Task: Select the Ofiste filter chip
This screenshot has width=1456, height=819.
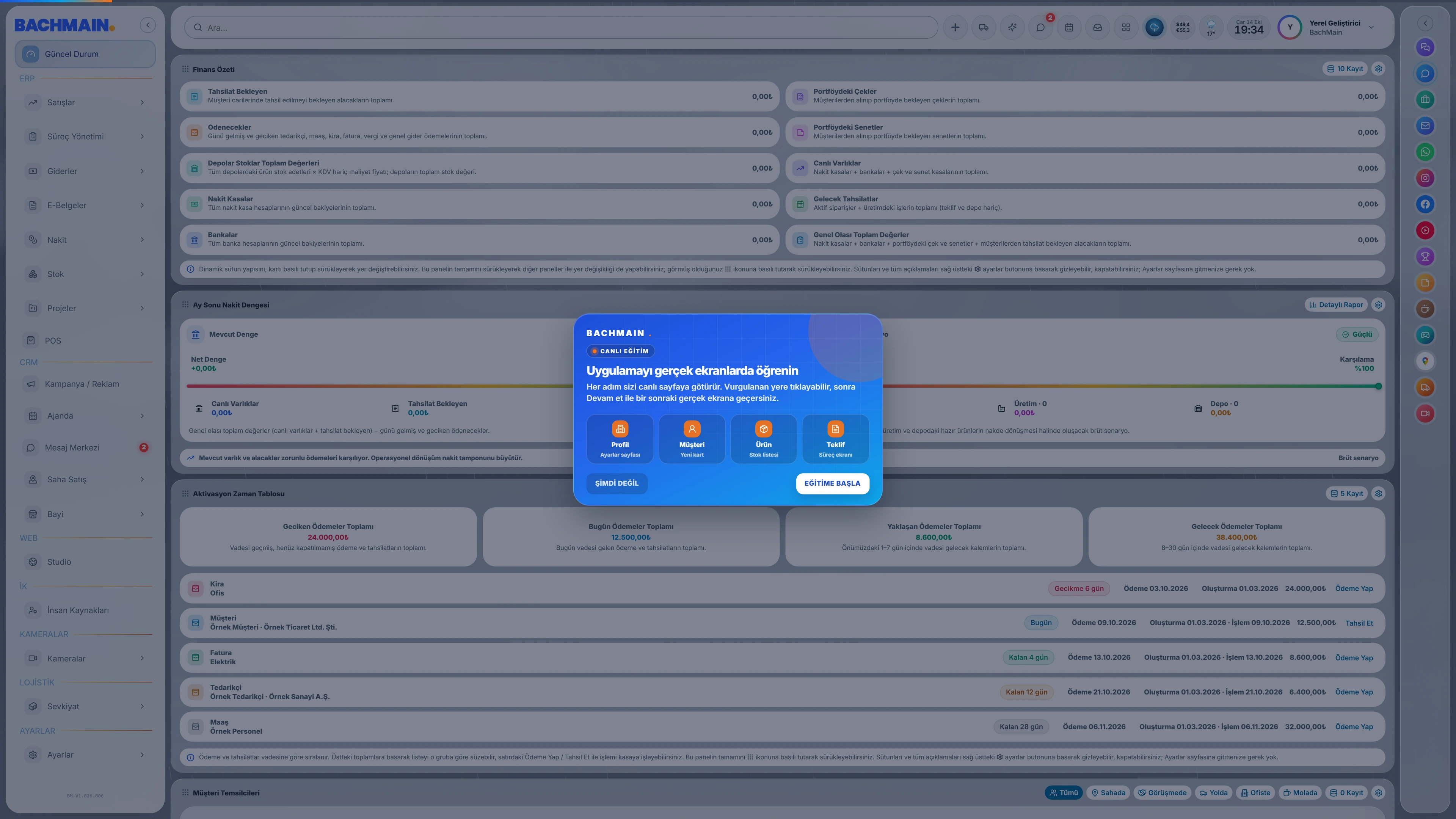Action: point(1255,792)
